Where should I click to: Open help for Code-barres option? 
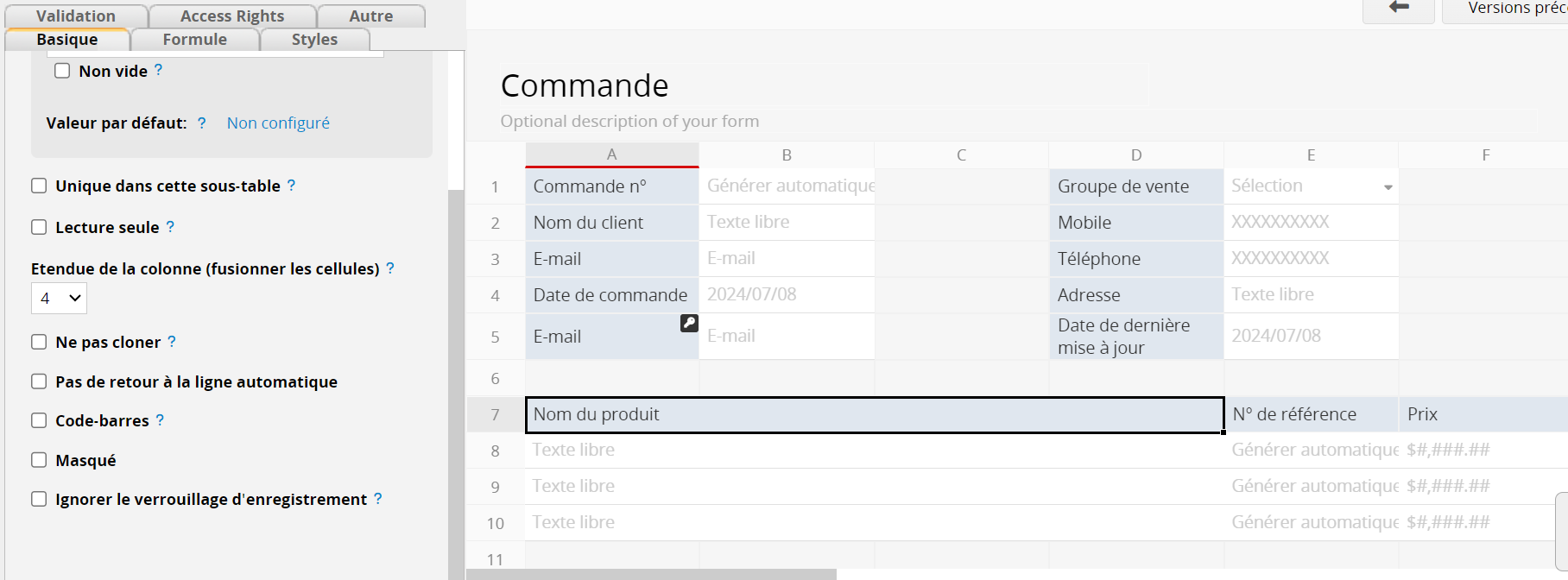(160, 420)
